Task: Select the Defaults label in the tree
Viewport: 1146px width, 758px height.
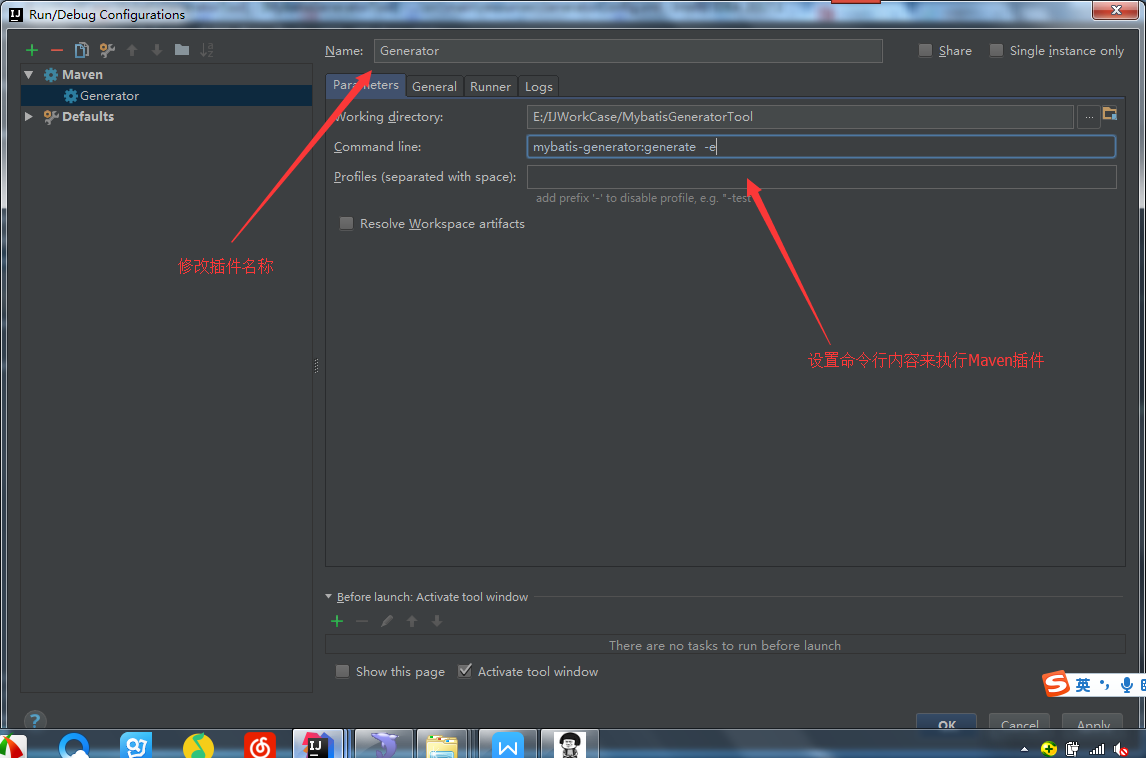Action: [88, 116]
